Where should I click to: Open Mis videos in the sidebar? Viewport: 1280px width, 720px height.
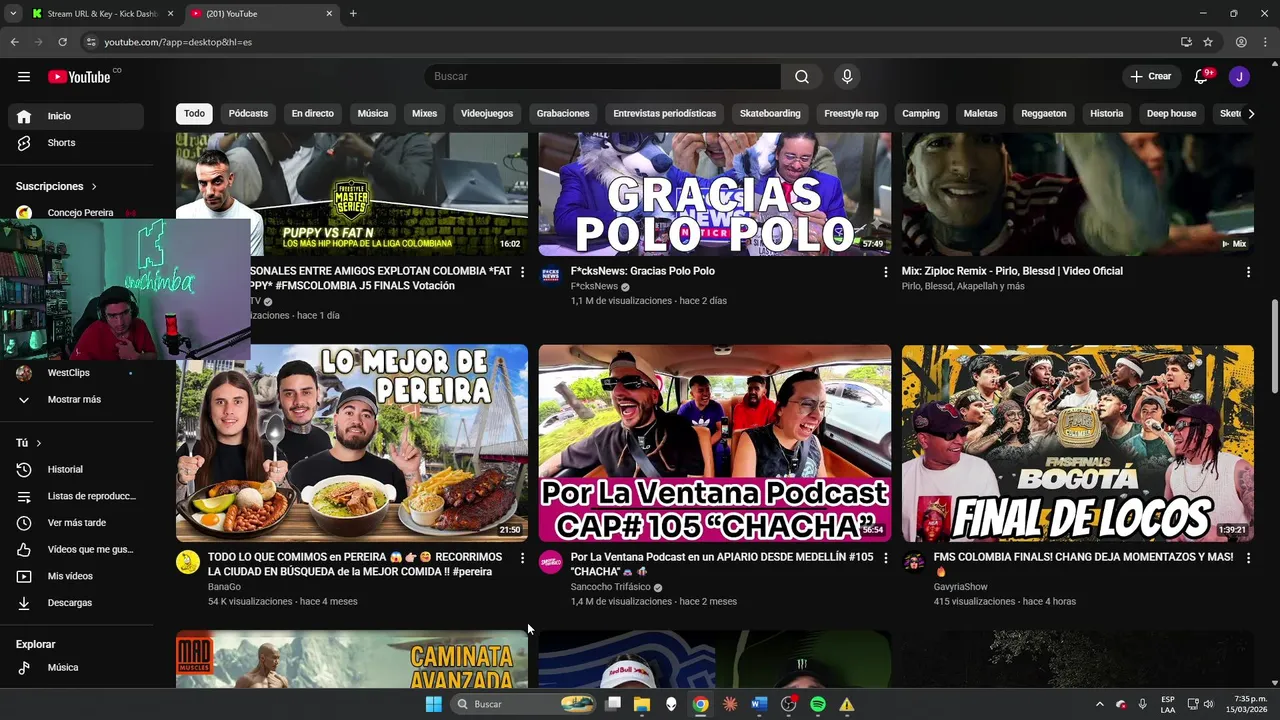(76, 576)
